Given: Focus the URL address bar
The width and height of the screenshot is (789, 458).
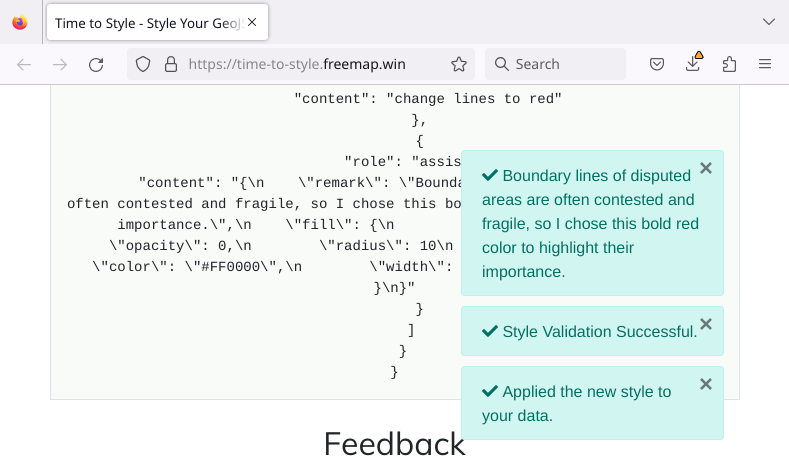Looking at the screenshot, I should 297,64.
